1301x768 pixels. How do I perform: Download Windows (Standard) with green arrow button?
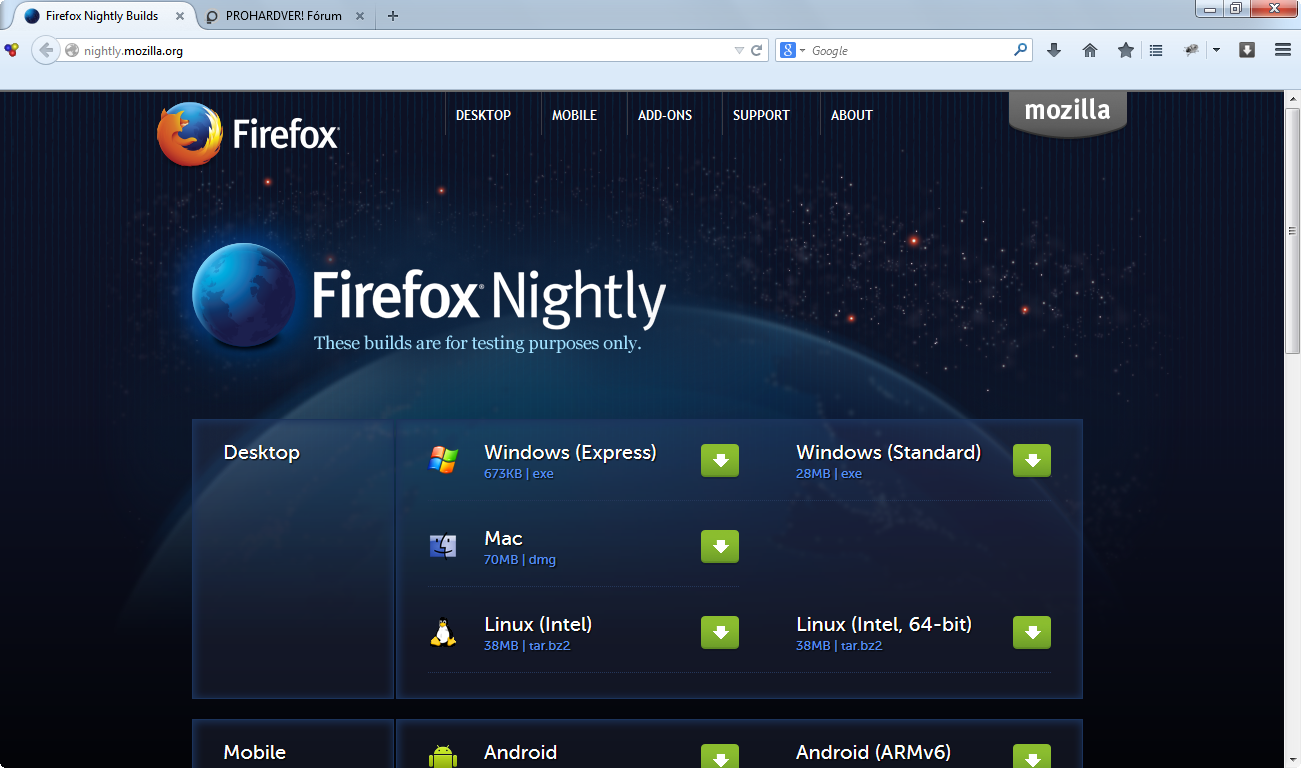(1032, 460)
